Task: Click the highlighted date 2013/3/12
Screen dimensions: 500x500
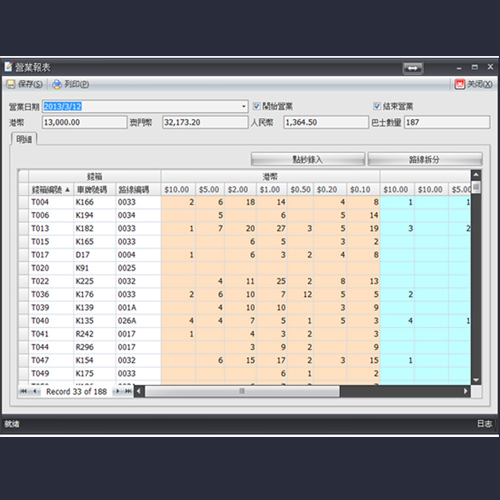Action: (63, 107)
